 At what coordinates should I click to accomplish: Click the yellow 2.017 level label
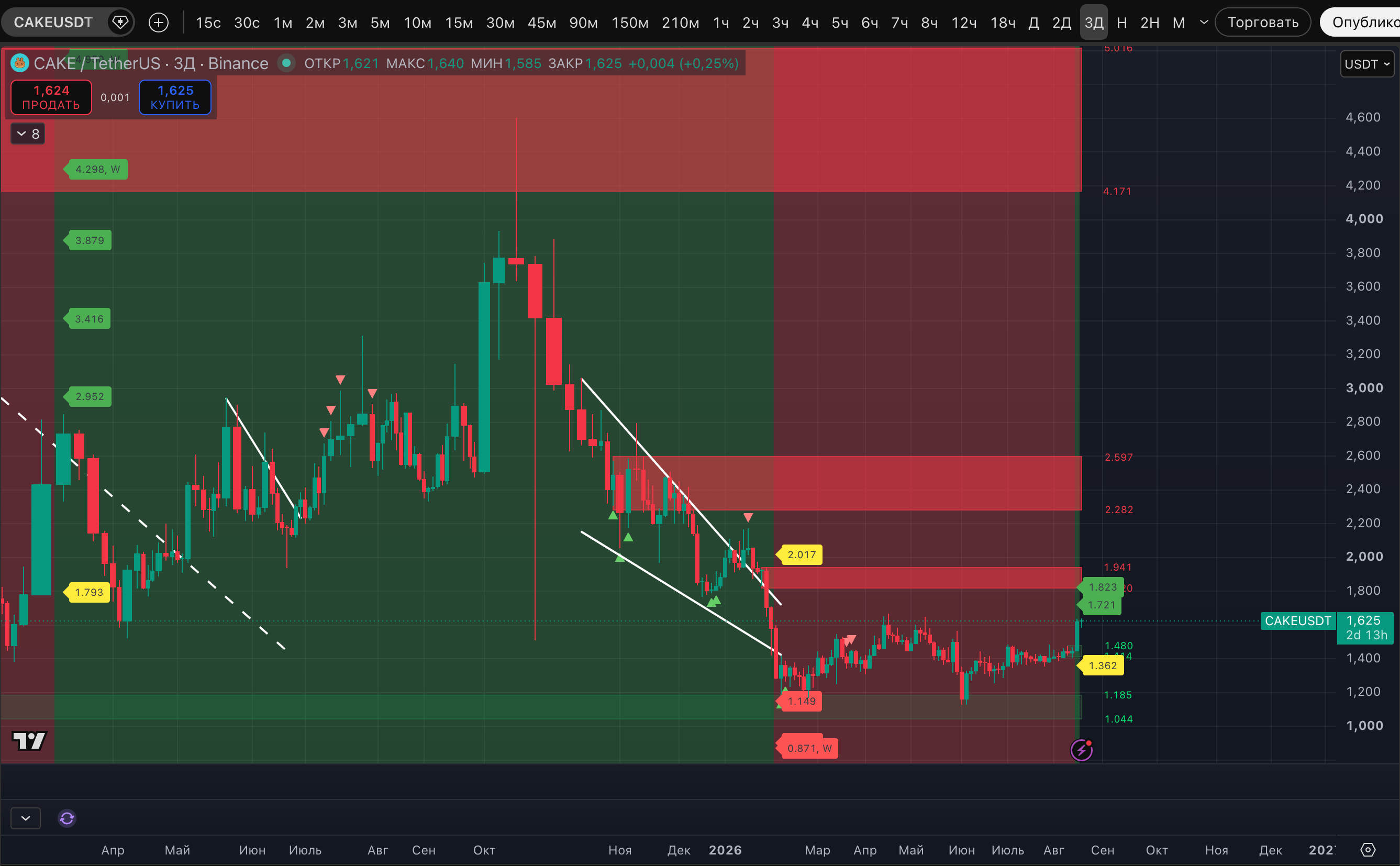coord(799,554)
